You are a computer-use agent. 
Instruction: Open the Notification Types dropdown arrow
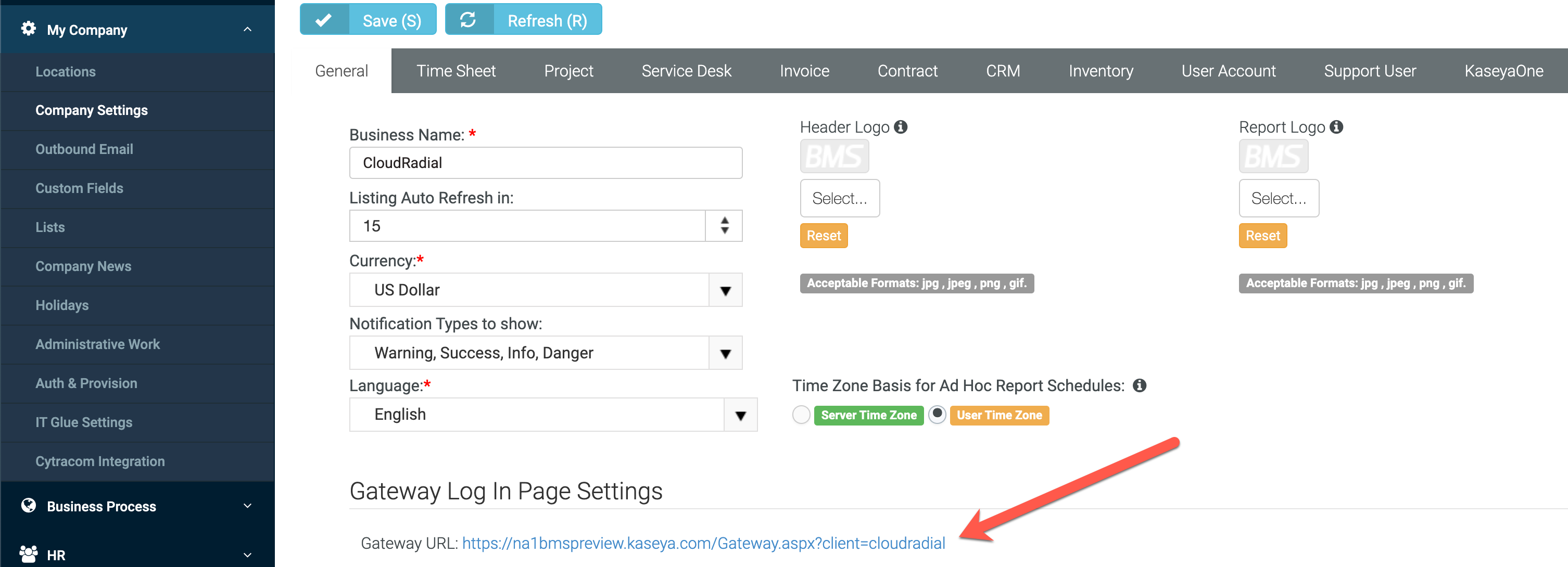coord(726,353)
